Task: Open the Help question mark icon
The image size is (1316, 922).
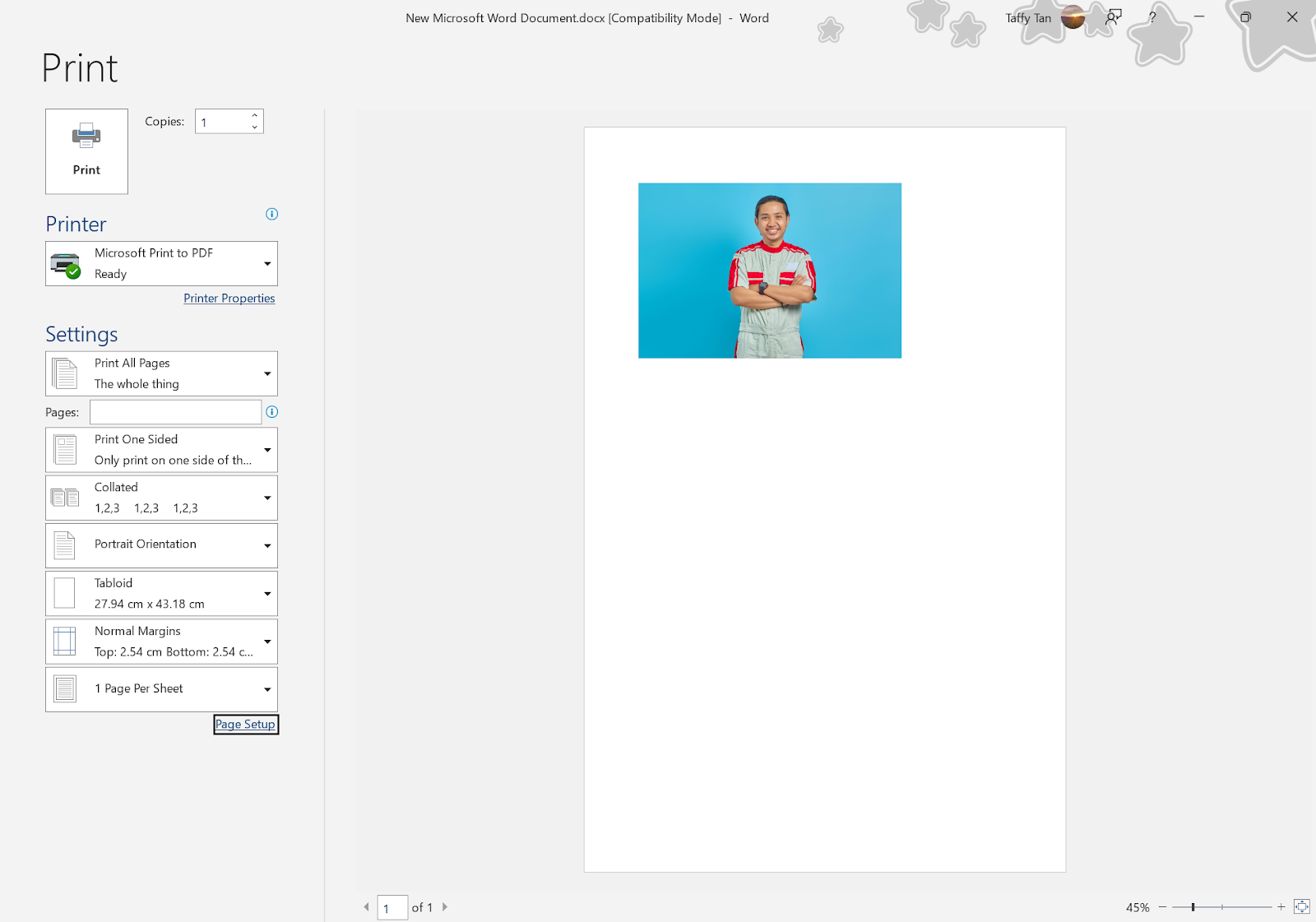Action: pos(1152,17)
